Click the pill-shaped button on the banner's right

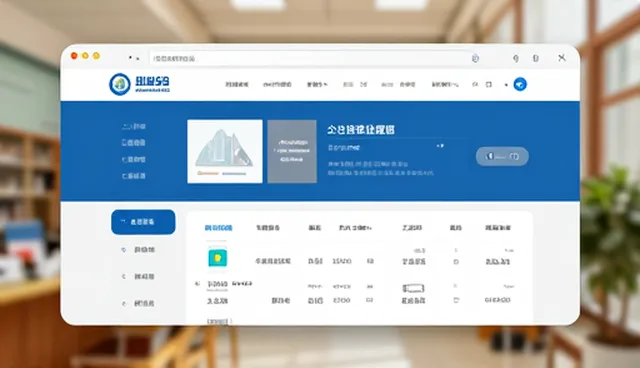(x=502, y=156)
